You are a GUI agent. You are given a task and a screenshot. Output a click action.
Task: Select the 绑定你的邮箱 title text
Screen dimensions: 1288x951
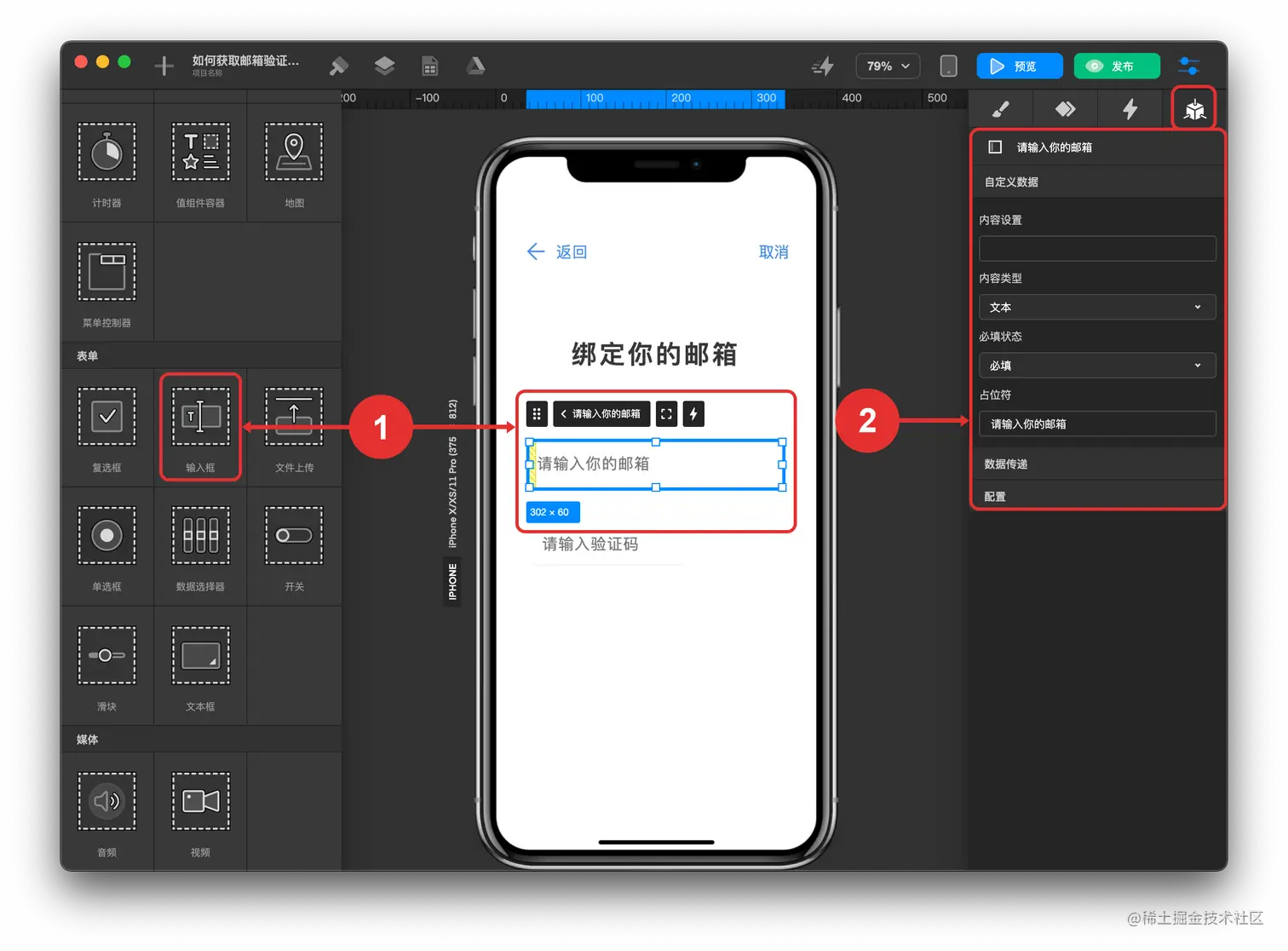[x=654, y=354]
